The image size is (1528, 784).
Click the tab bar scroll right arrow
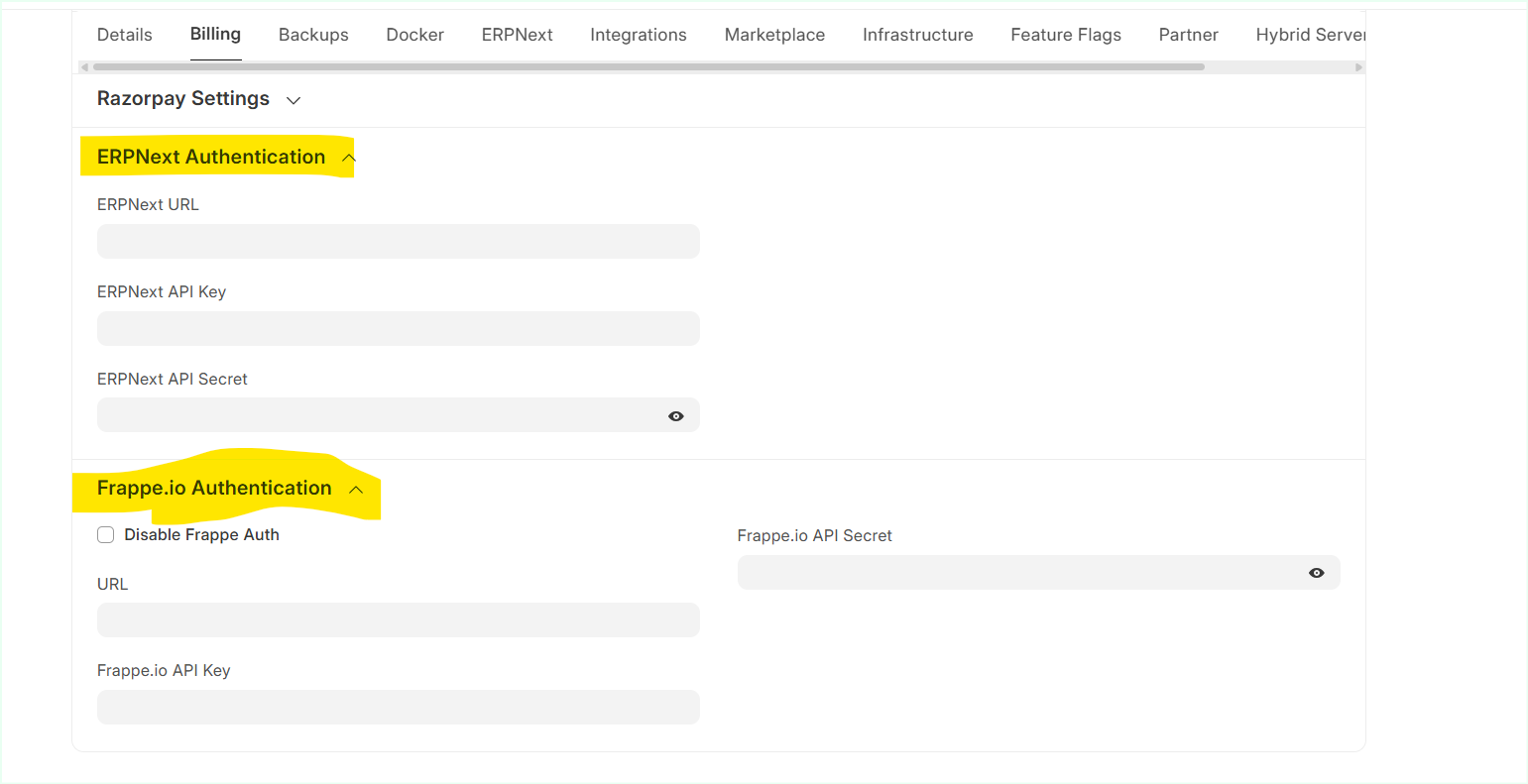click(x=1359, y=67)
